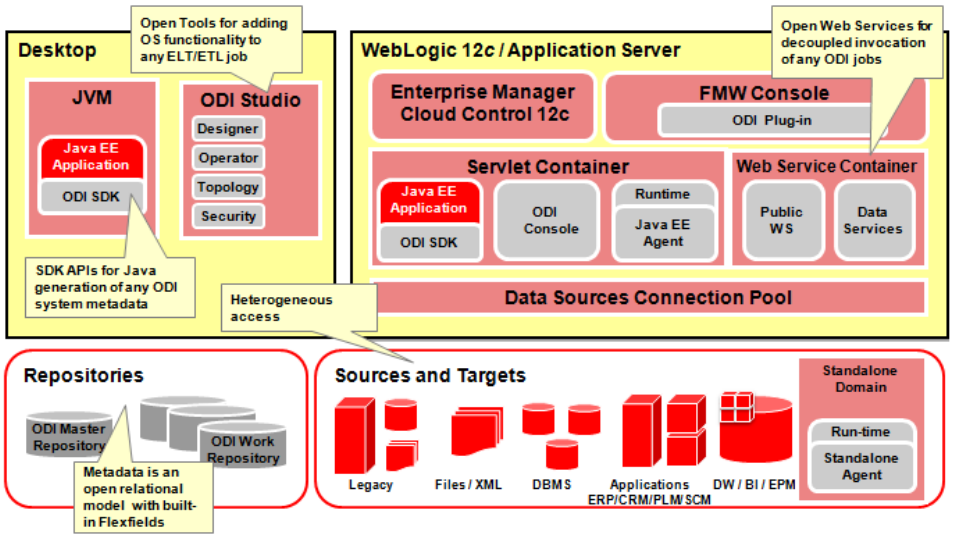Click the DBMS label text

(552, 485)
